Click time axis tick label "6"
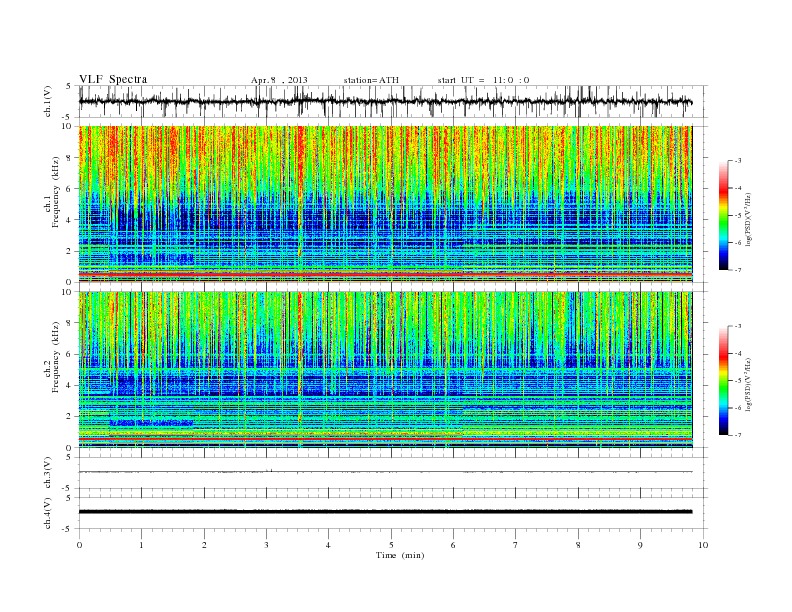792x612 pixels. (x=453, y=545)
